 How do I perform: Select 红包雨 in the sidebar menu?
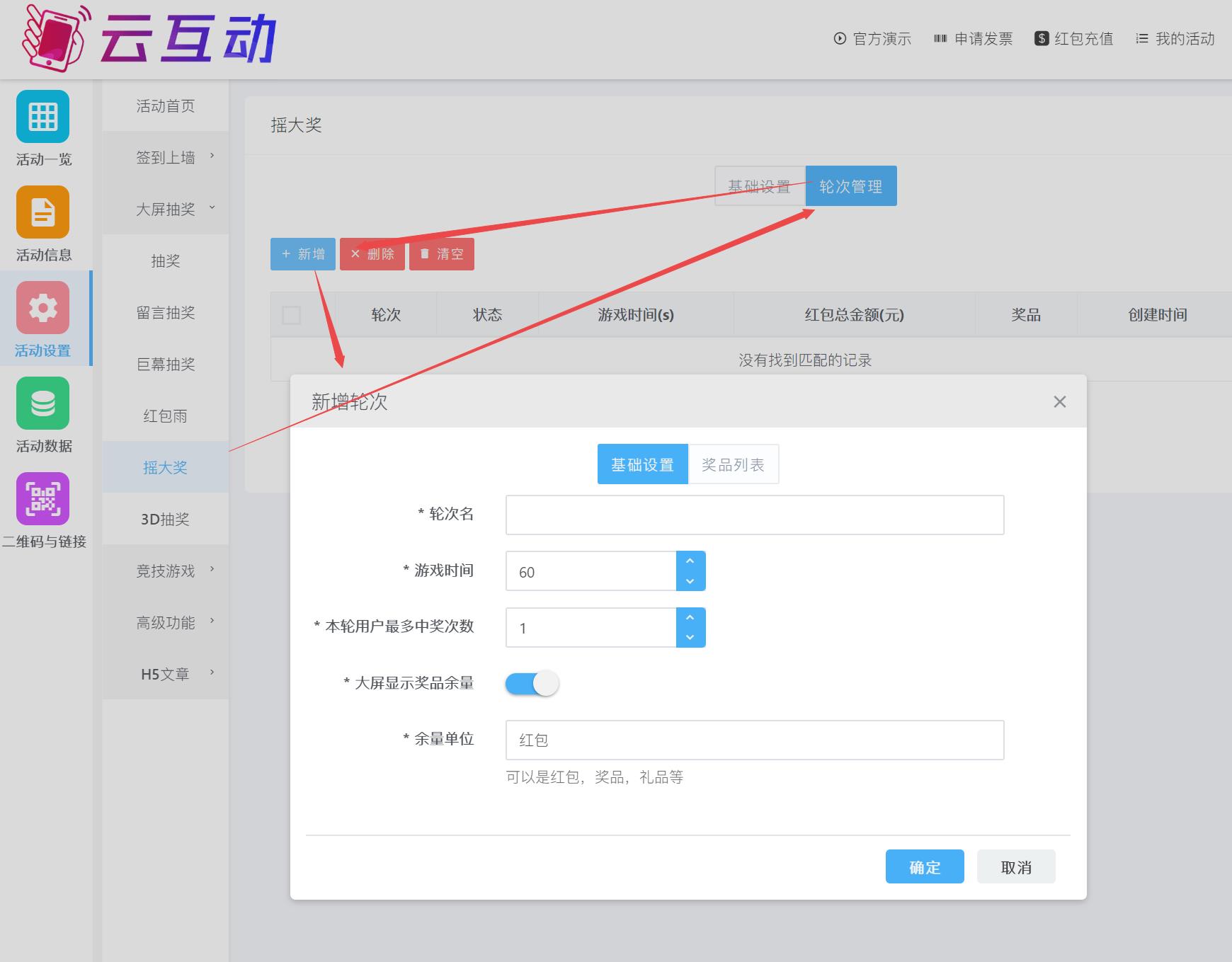(x=166, y=416)
